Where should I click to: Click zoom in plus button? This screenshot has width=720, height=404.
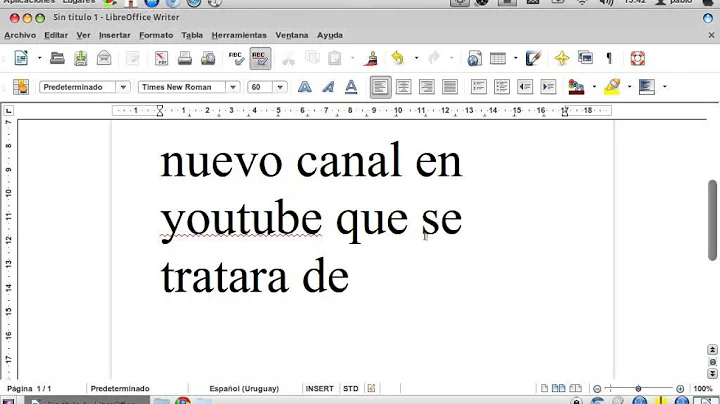tap(680, 388)
